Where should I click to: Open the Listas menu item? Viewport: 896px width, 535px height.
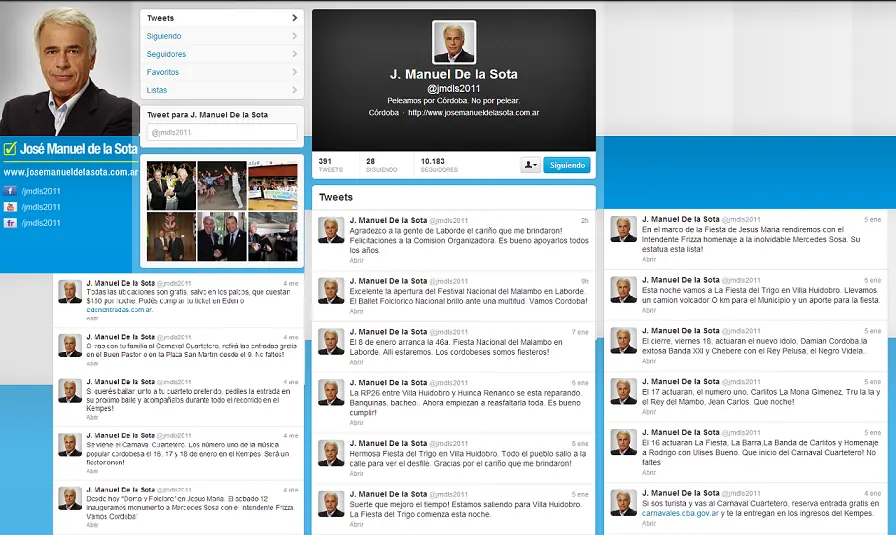222,90
